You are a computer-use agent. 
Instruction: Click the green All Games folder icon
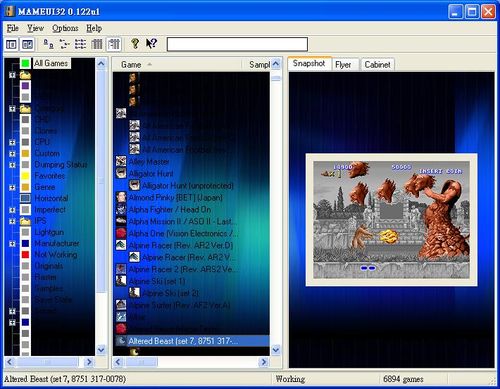[25, 63]
